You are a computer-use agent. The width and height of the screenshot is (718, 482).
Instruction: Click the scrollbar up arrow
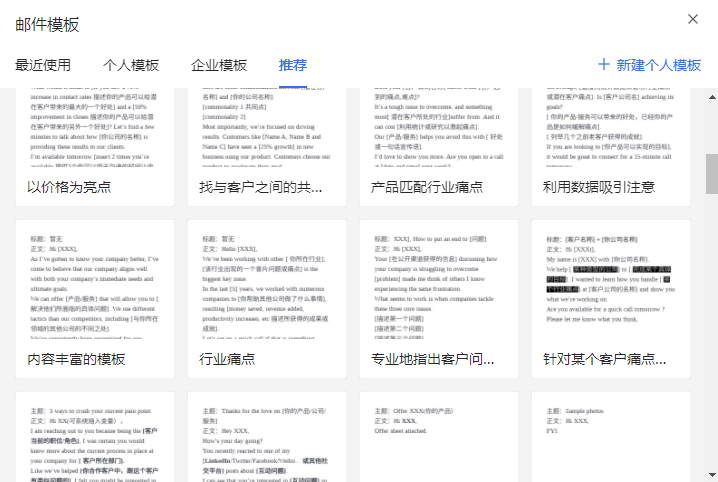[712, 97]
